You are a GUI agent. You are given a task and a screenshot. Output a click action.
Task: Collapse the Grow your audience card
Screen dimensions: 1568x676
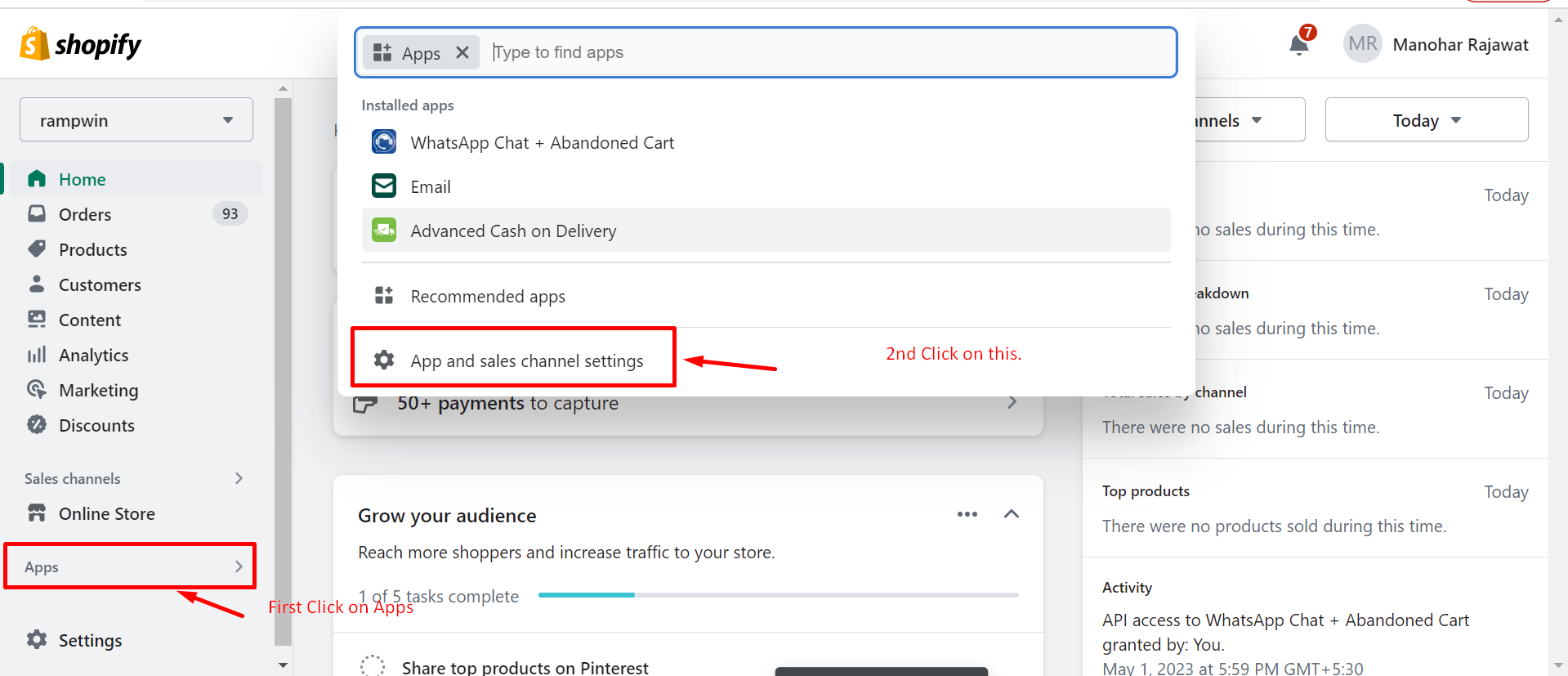pos(1011,514)
